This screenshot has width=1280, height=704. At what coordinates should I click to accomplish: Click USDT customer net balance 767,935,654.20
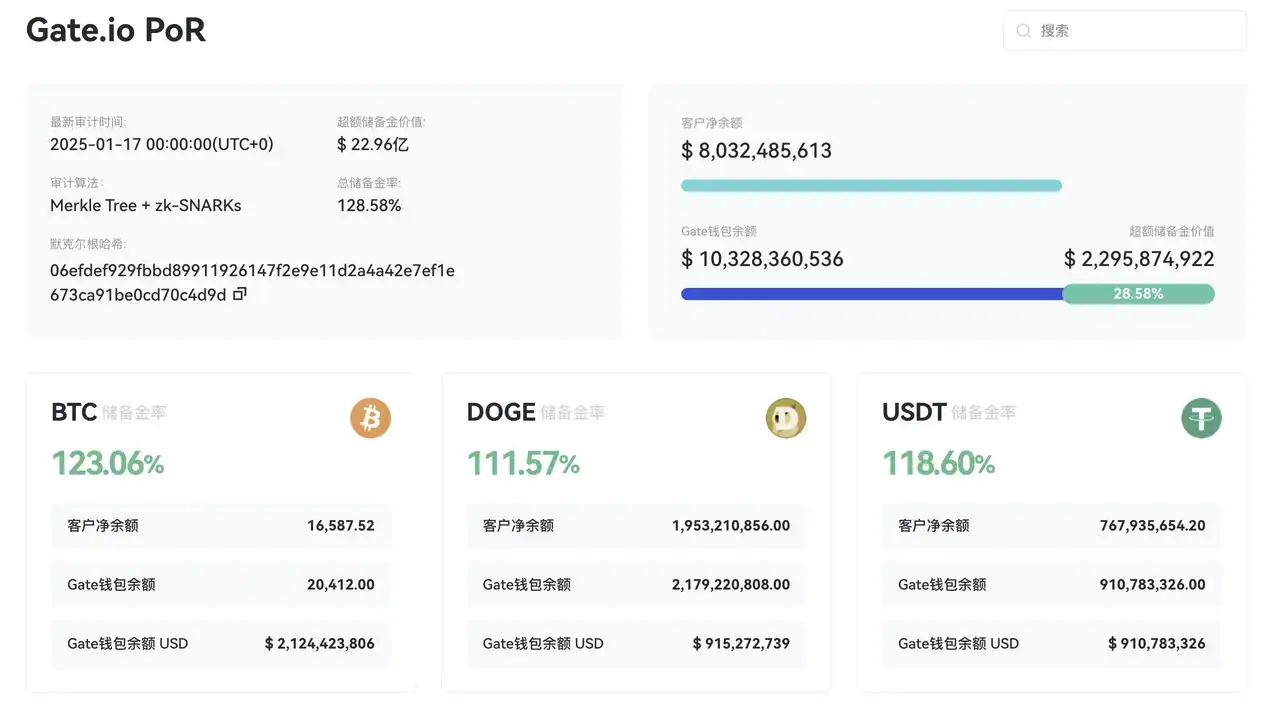pyautogui.click(x=1153, y=525)
